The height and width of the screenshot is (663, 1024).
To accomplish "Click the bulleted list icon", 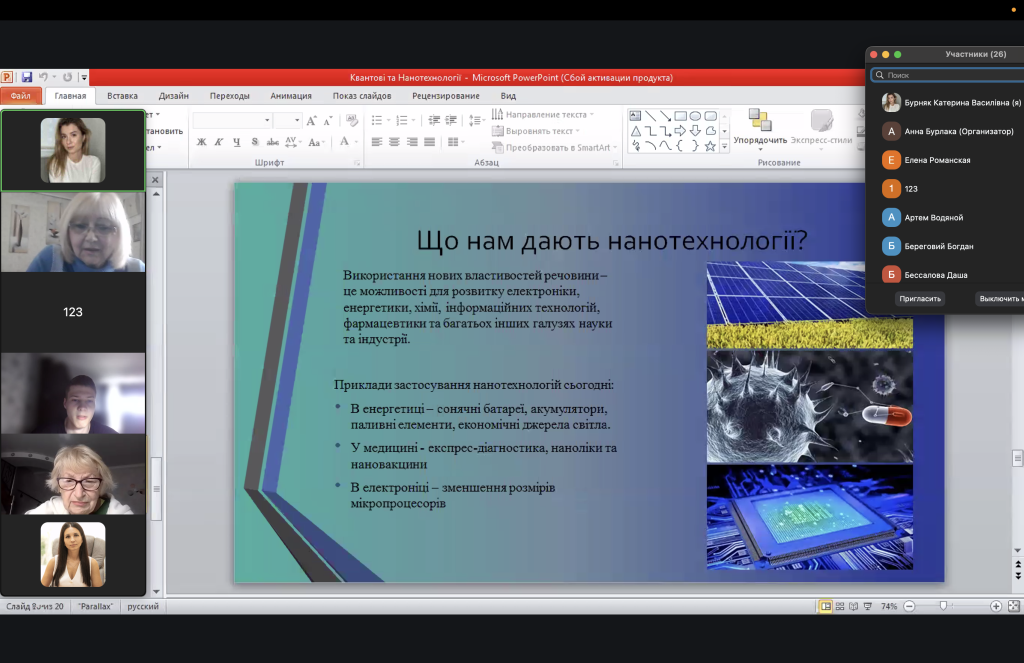I will [377, 120].
